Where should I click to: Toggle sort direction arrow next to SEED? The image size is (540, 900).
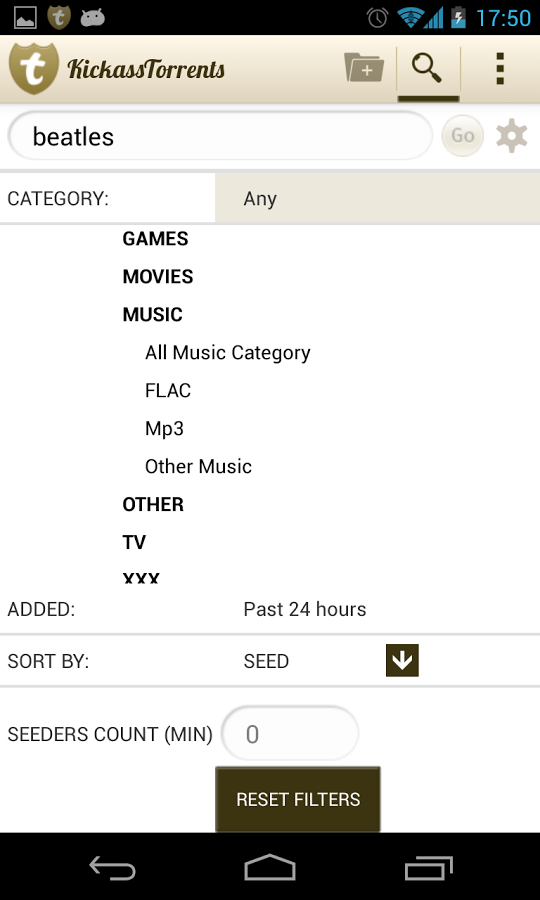coord(402,661)
